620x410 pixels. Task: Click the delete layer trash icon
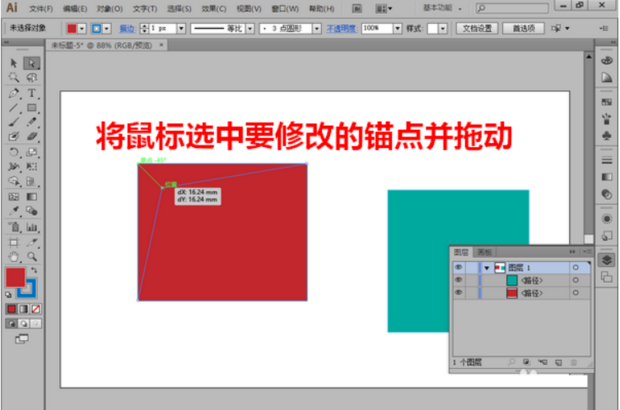tap(574, 362)
